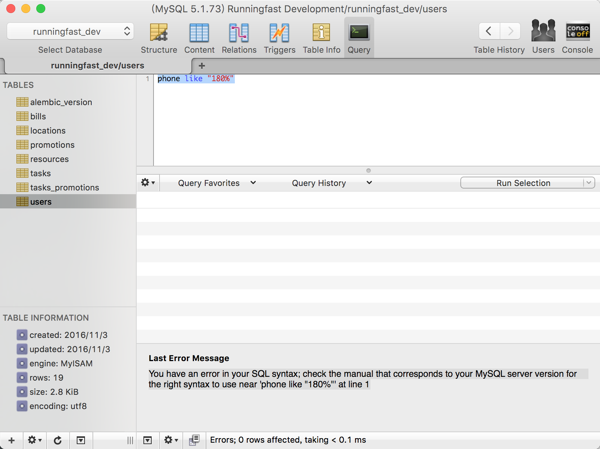Toggle table information pane in sidebar
The height and width of the screenshot is (449, 600).
(x=81, y=440)
